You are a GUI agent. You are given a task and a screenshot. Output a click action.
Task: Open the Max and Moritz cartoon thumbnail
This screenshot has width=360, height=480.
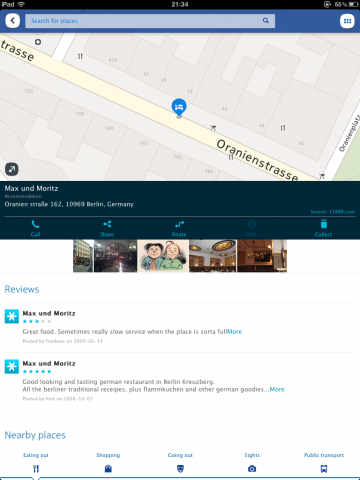point(163,256)
